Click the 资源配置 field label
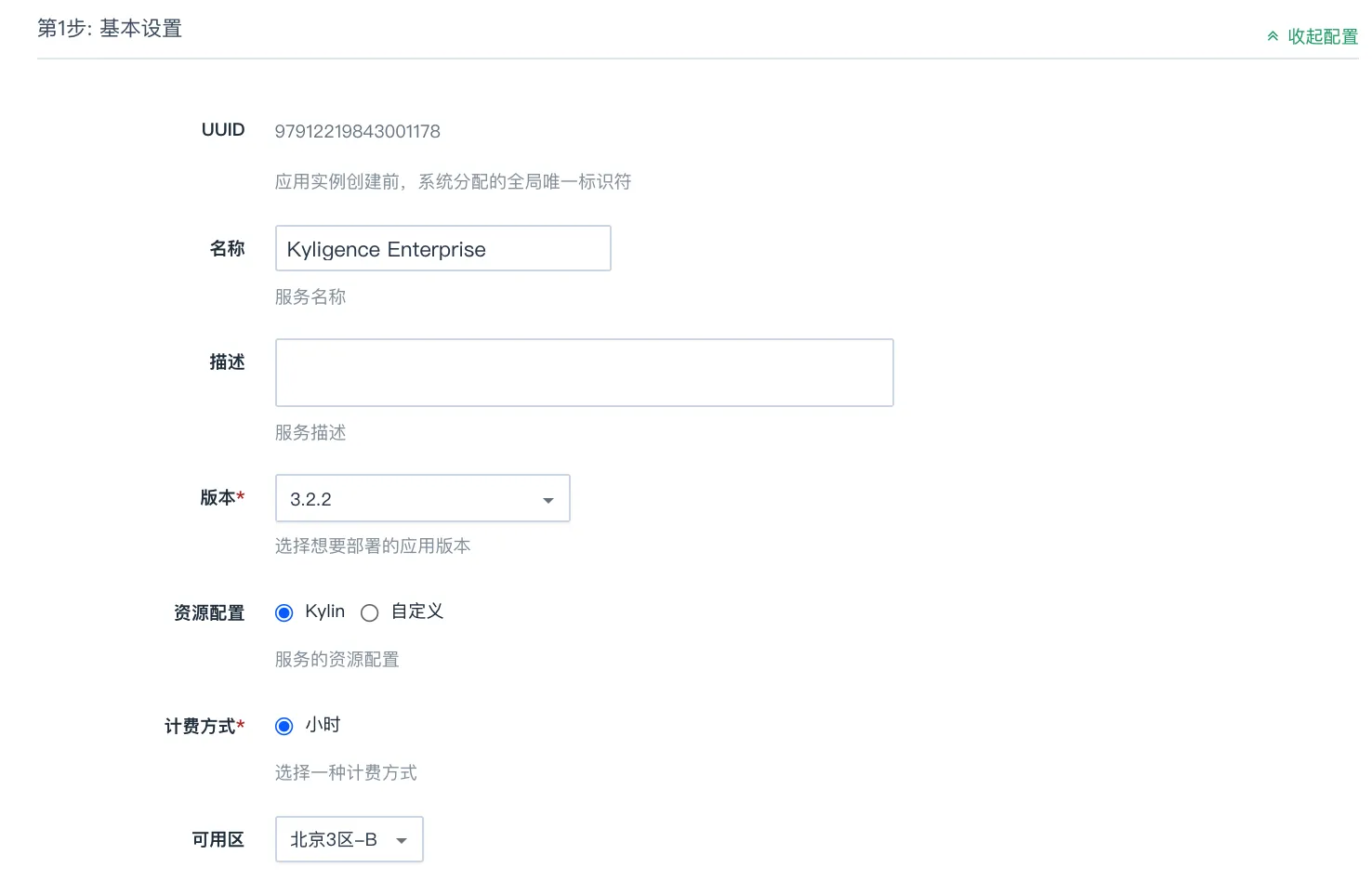The image size is (1372, 881). pyautogui.click(x=209, y=612)
